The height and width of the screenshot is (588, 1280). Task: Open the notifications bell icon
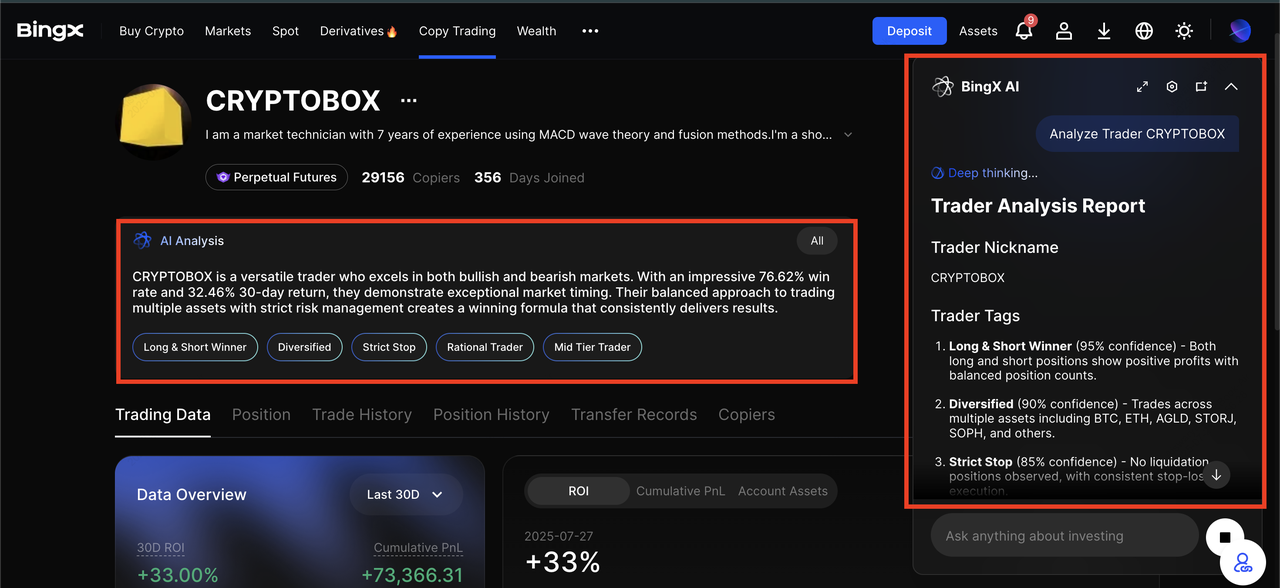point(1024,31)
